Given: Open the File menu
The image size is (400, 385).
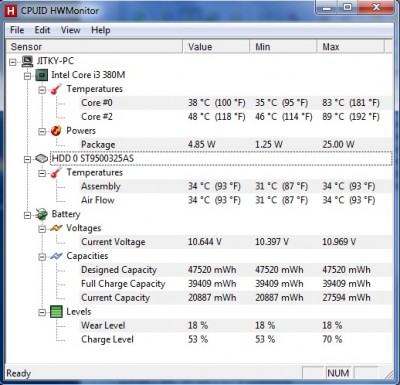Looking at the screenshot, I should [x=17, y=30].
